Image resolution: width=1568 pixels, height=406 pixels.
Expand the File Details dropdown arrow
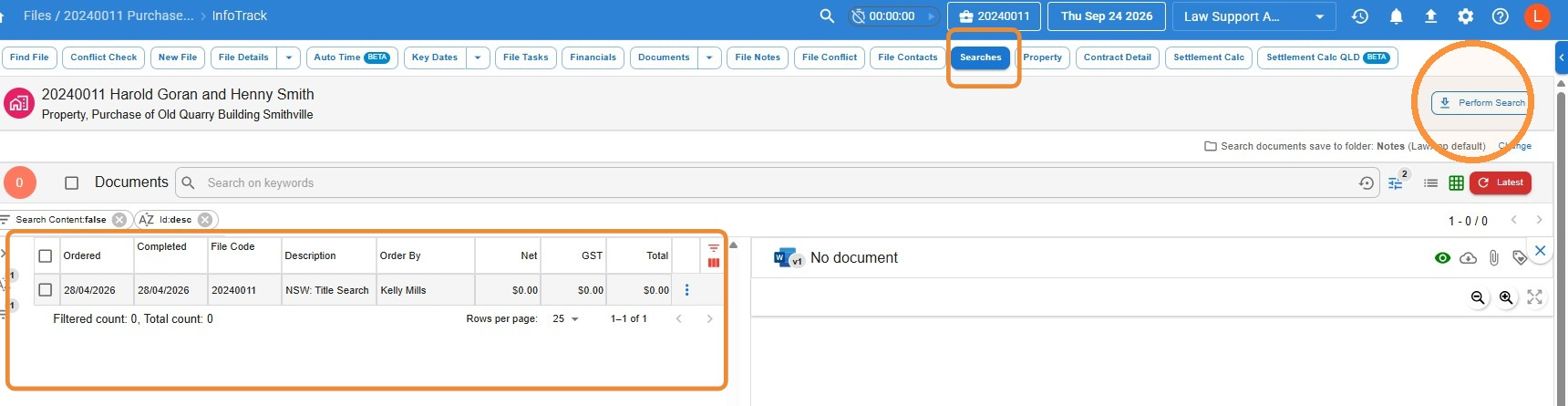[x=288, y=57]
